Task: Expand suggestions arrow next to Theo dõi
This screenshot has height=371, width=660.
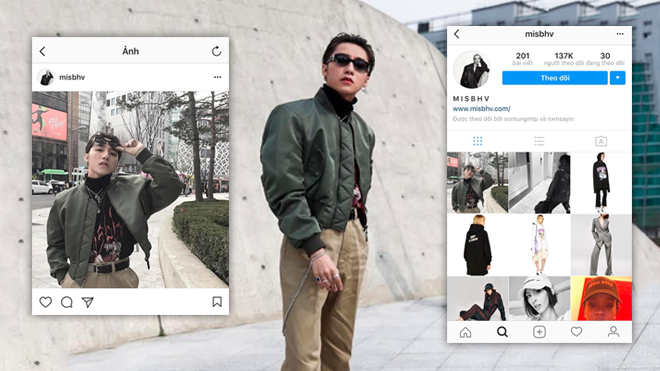Action: click(617, 78)
